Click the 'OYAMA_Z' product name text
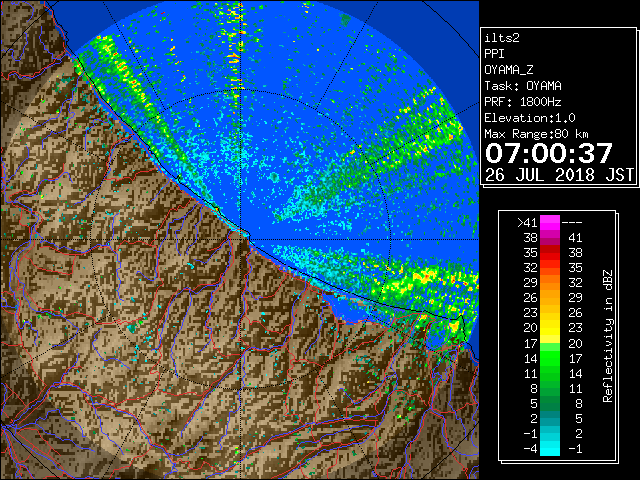 pyautogui.click(x=509, y=70)
